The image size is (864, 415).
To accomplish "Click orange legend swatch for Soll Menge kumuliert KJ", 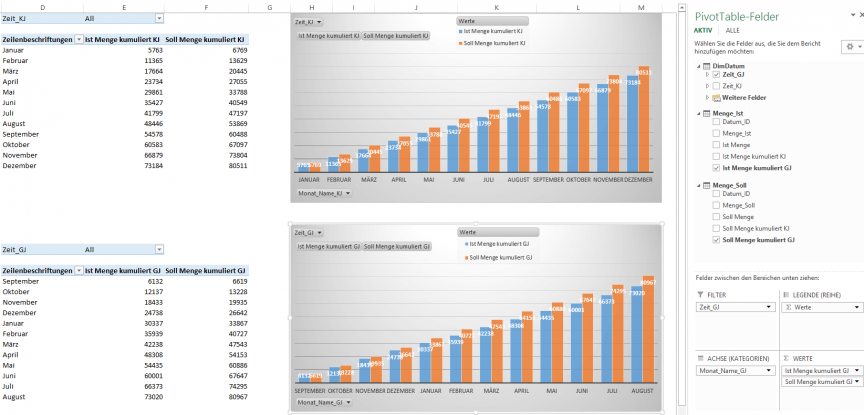I will 460,41.
